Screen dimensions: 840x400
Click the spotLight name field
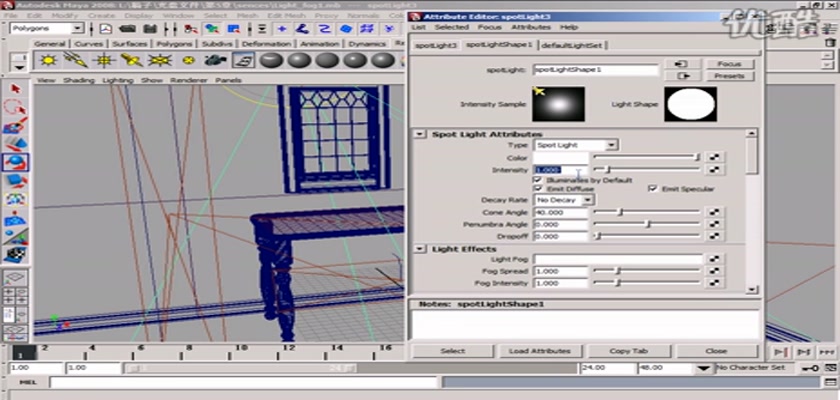596,70
